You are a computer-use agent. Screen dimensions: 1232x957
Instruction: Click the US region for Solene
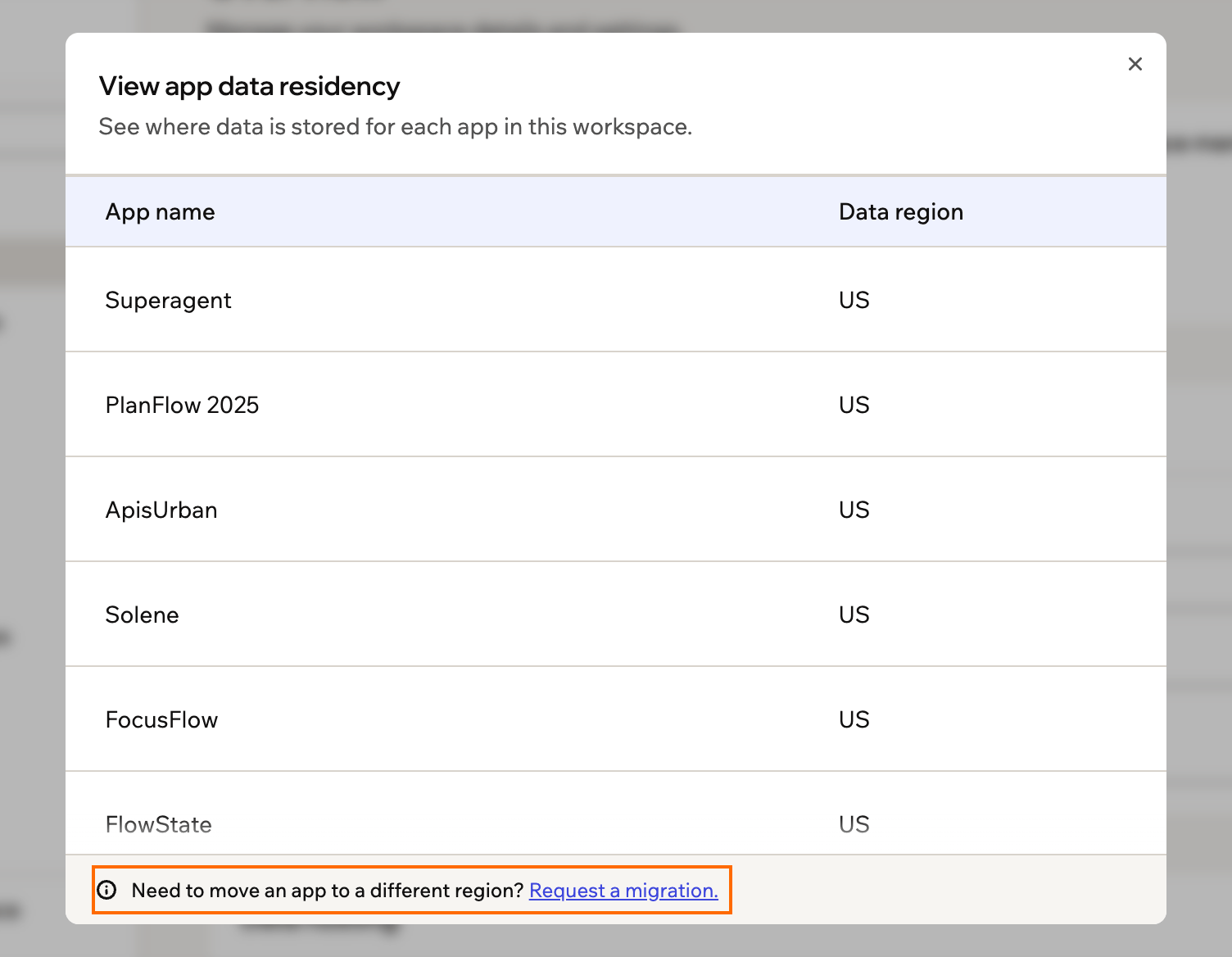854,615
